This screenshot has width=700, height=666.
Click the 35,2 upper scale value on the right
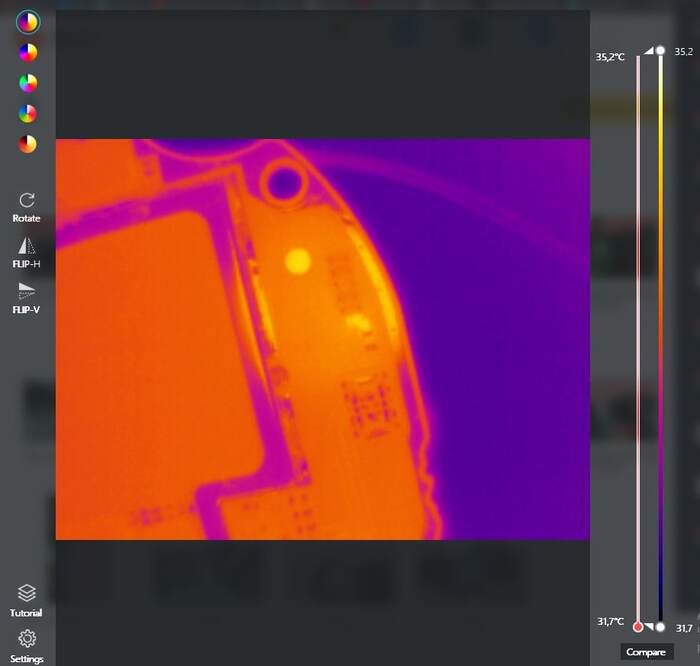(683, 51)
